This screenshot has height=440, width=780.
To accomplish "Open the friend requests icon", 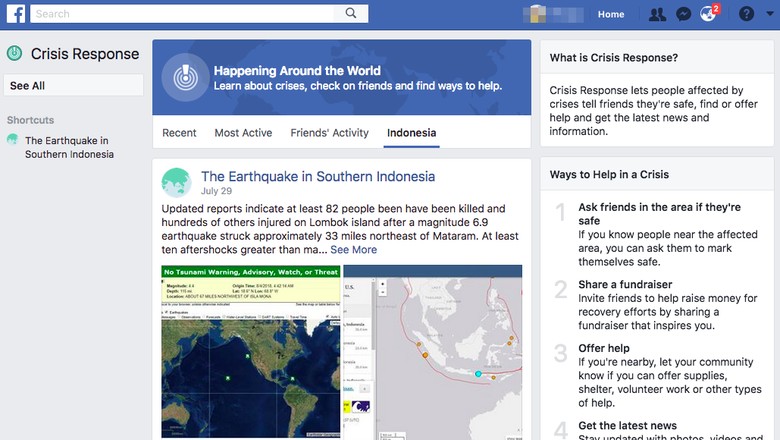I will point(657,14).
